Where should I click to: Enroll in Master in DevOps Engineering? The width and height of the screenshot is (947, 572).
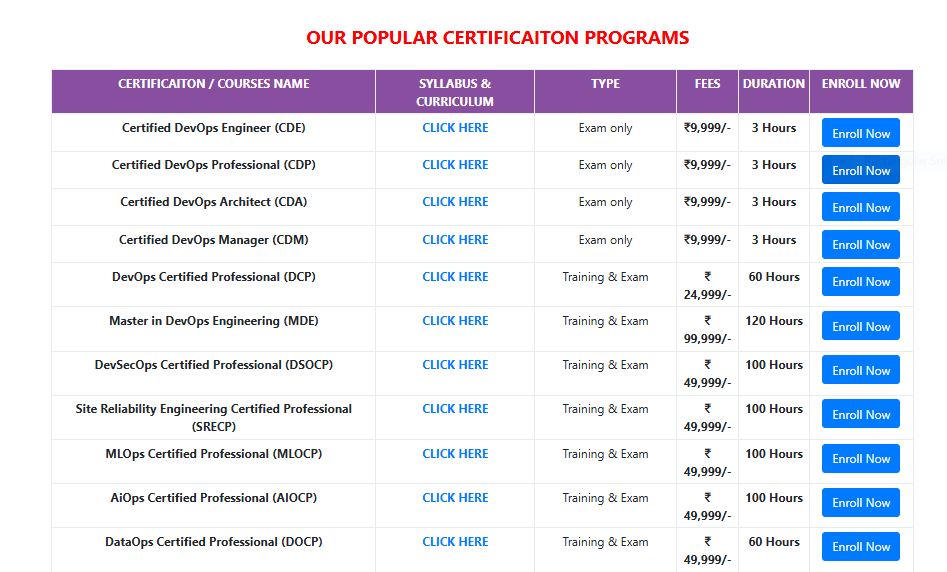tap(860, 326)
